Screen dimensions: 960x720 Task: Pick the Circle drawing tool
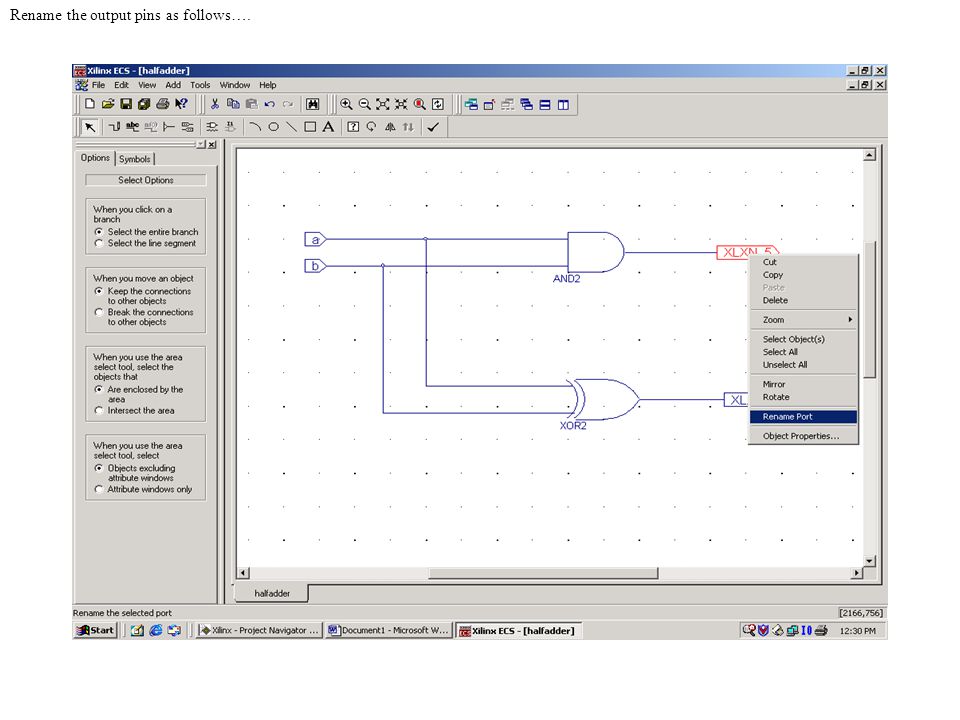point(274,127)
